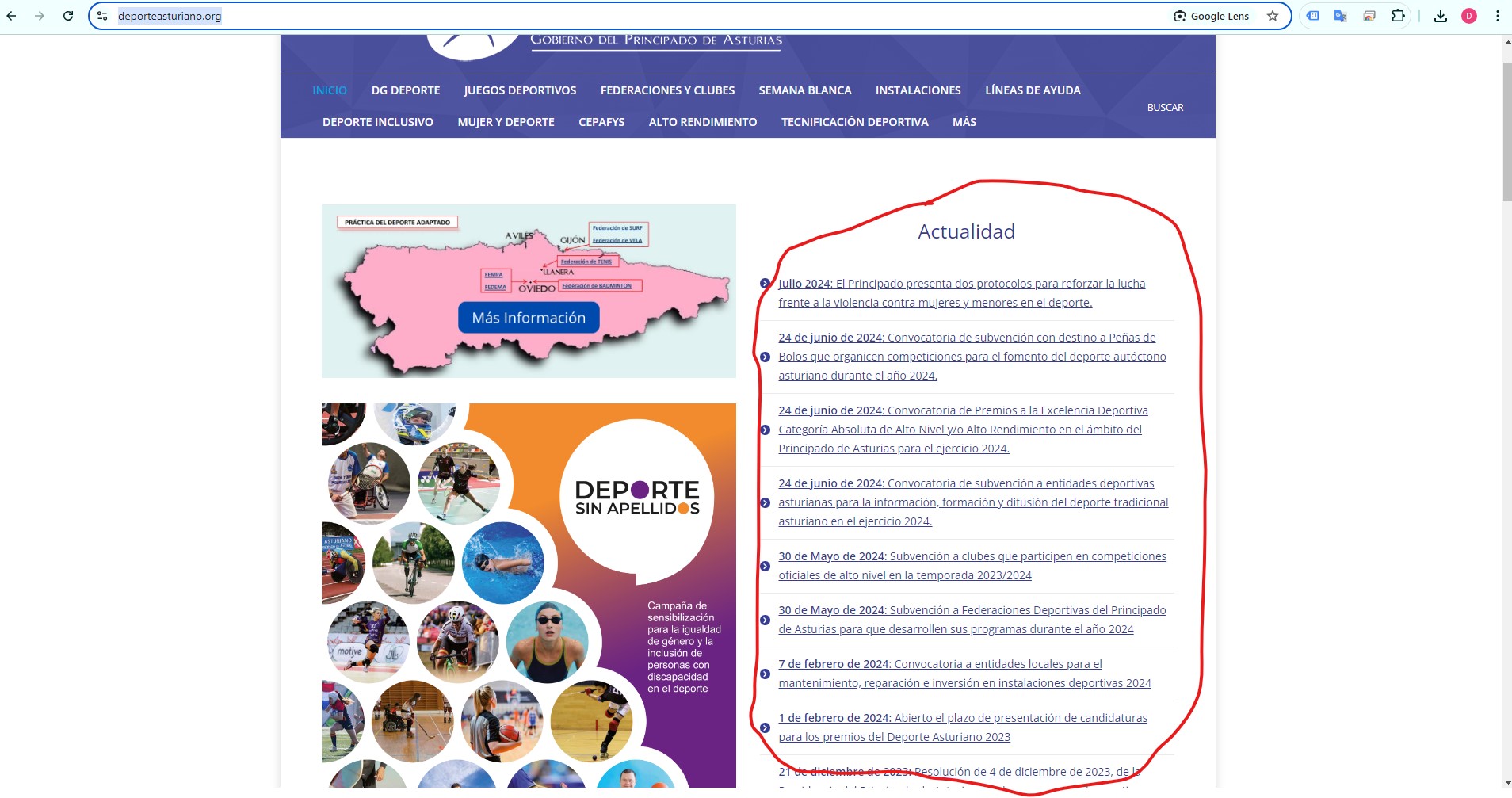This screenshot has height=798, width=1512.
Task: Open ALTO RENDIMIENTO menu
Action: click(703, 122)
